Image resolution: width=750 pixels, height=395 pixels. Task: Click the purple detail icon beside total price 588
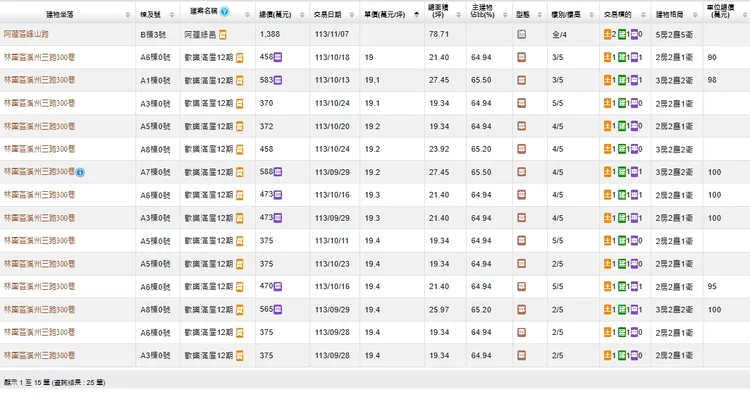278,172
